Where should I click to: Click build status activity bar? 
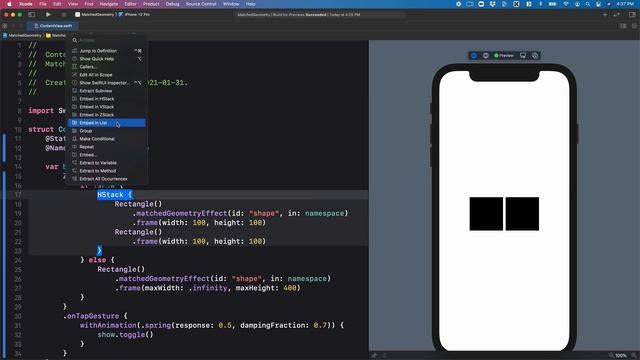(320, 15)
